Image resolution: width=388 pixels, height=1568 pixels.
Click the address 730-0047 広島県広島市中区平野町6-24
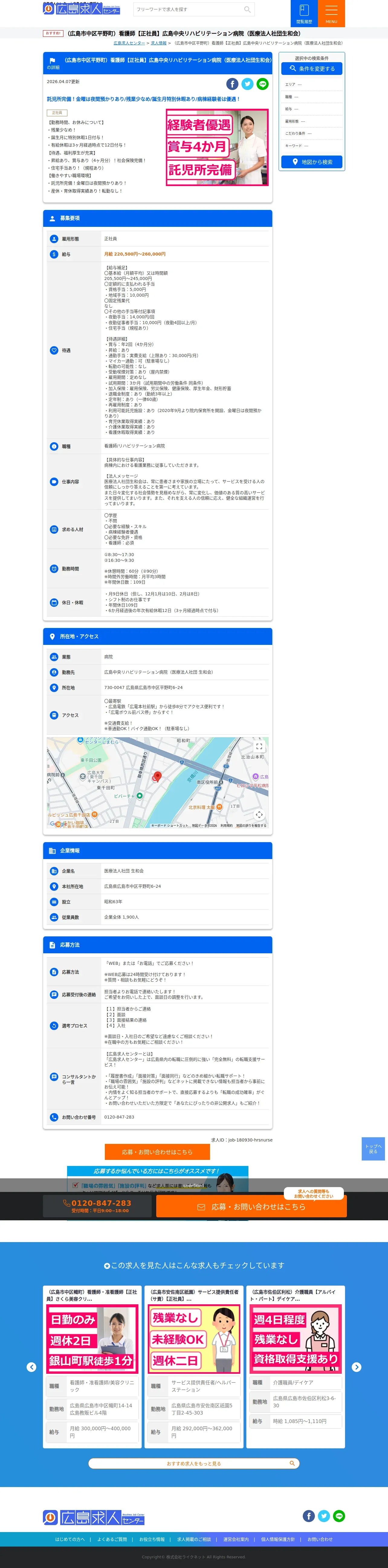(143, 688)
